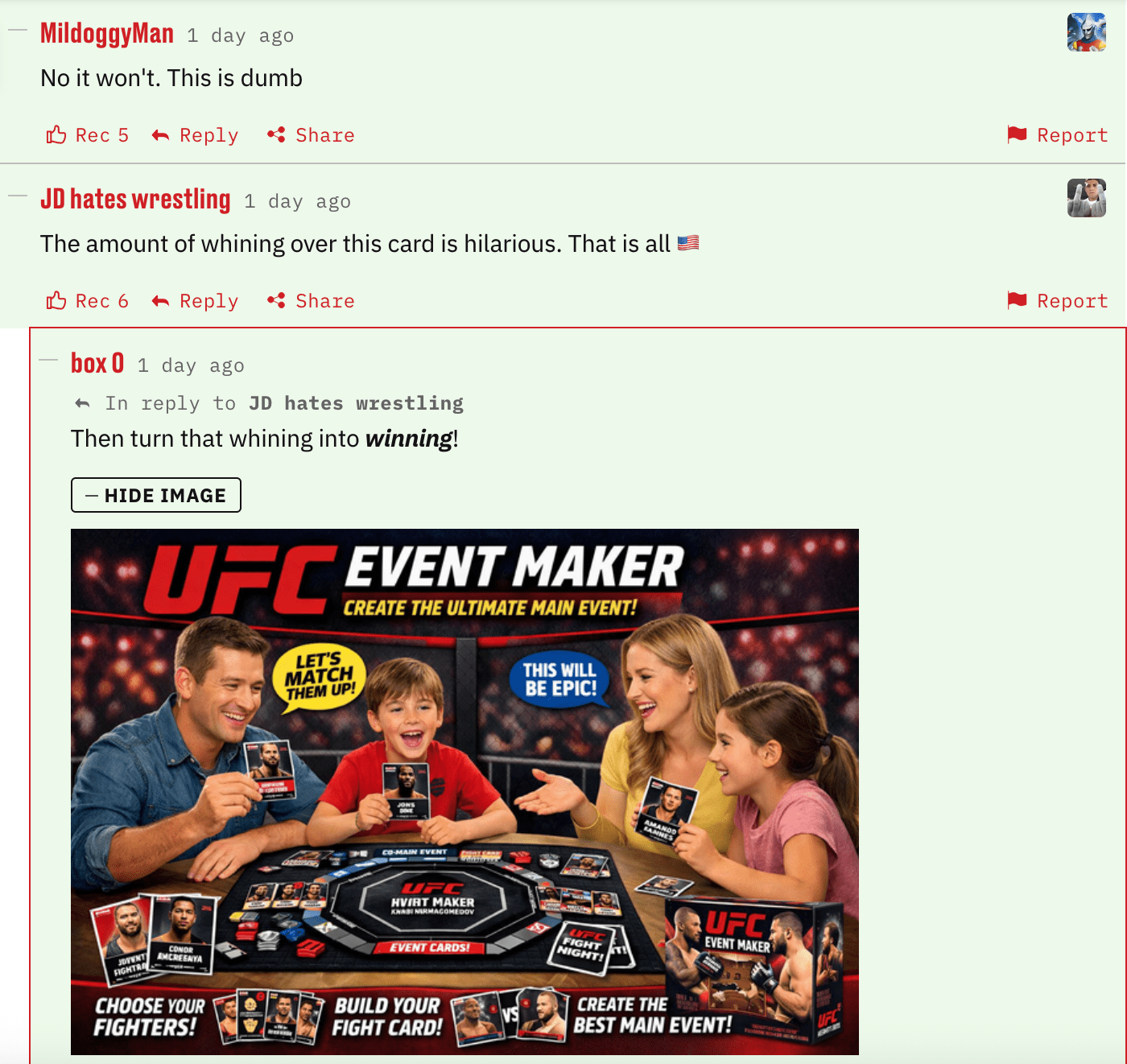The width and height of the screenshot is (1127, 1064).
Task: Open box O's username link
Action: point(97,363)
